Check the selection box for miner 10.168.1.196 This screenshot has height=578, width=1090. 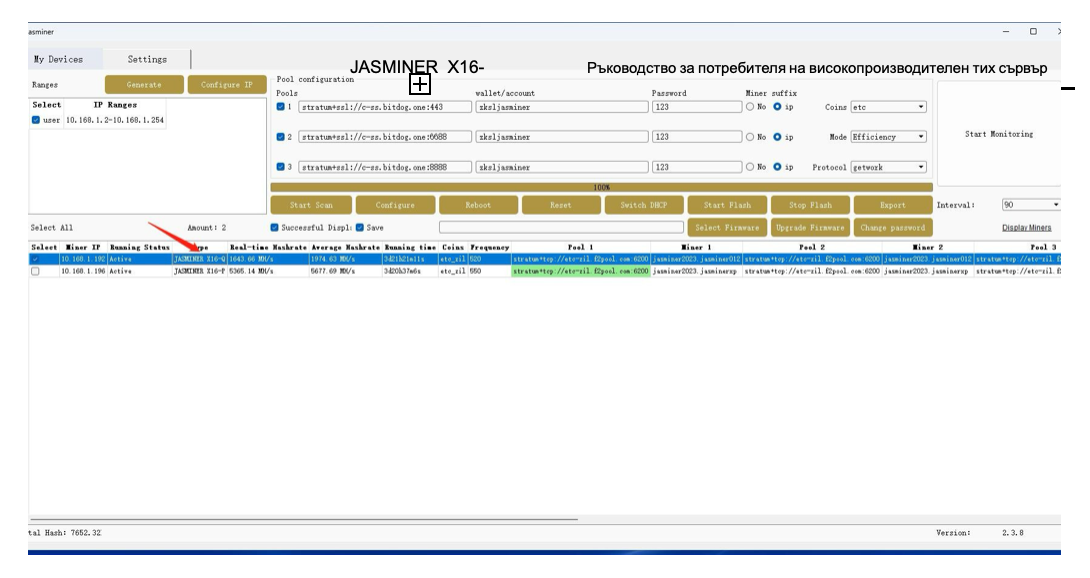coord(35,271)
